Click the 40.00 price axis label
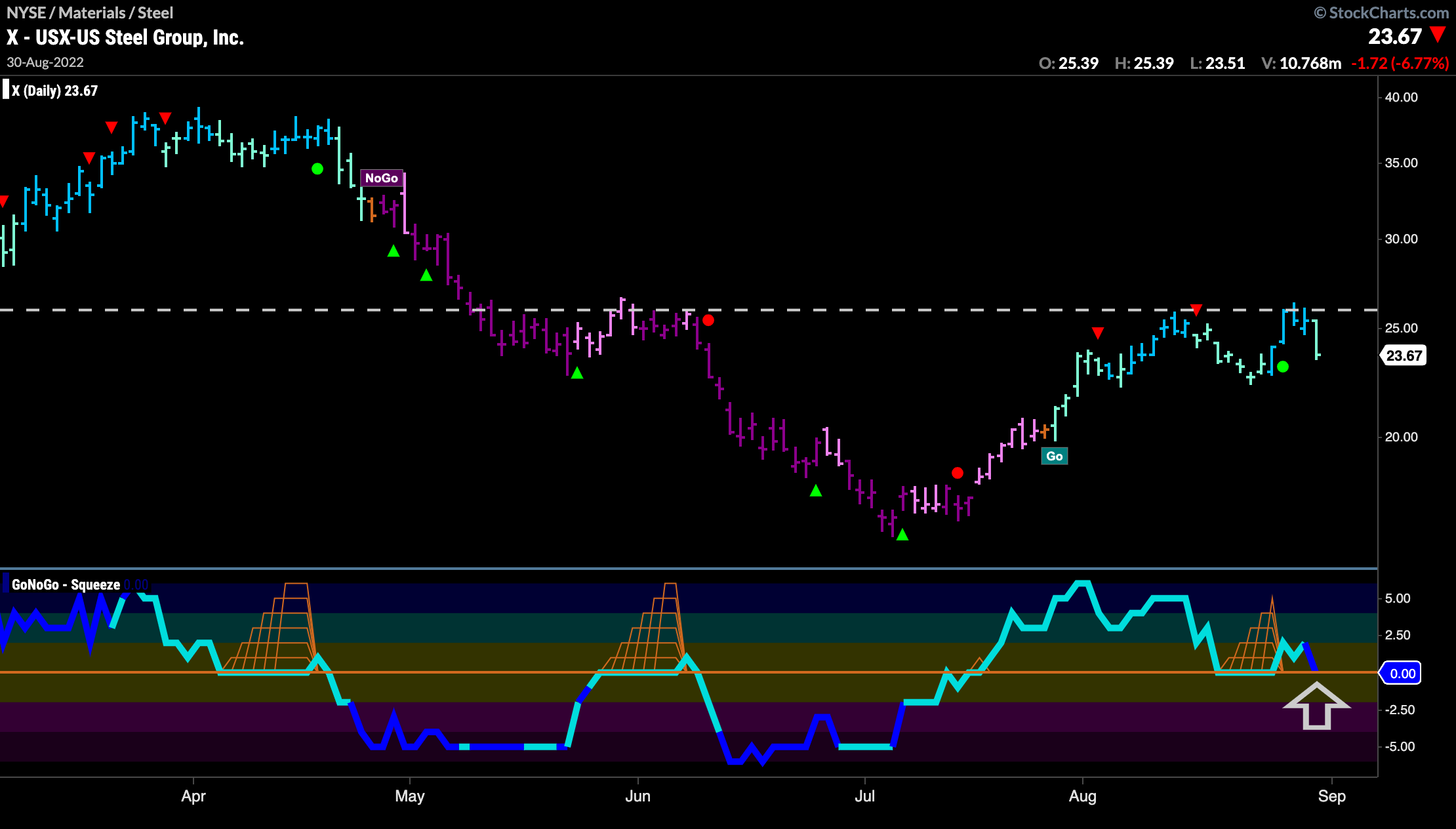The image size is (1456, 829). coord(1402,97)
